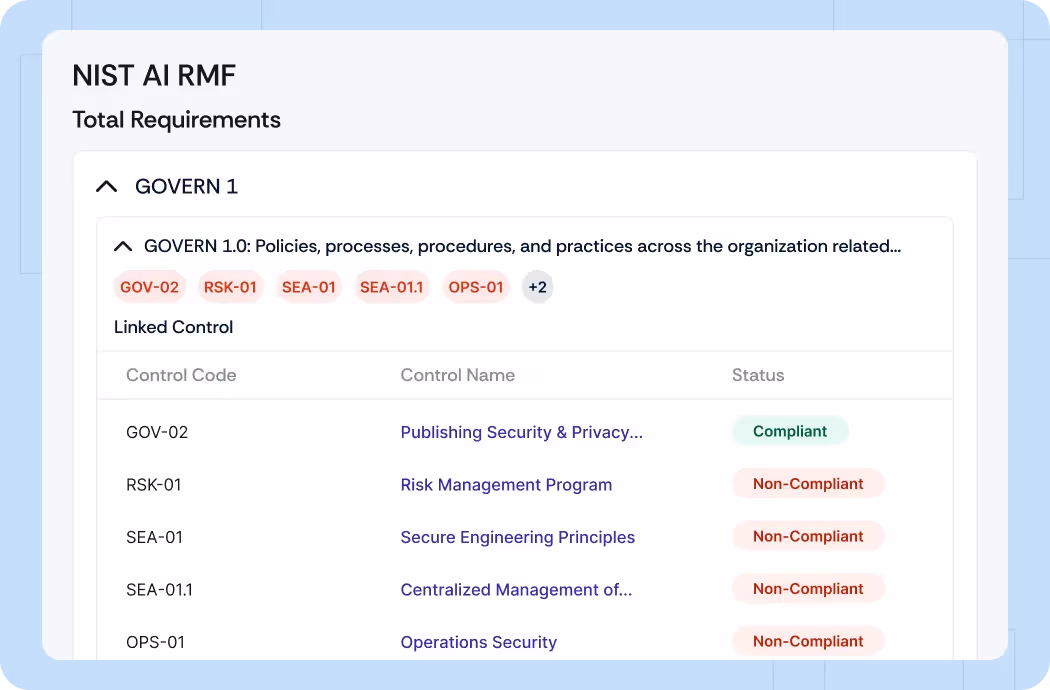This screenshot has height=690, width=1050.
Task: Click the GOVERN 1 section title
Action: tap(187, 186)
